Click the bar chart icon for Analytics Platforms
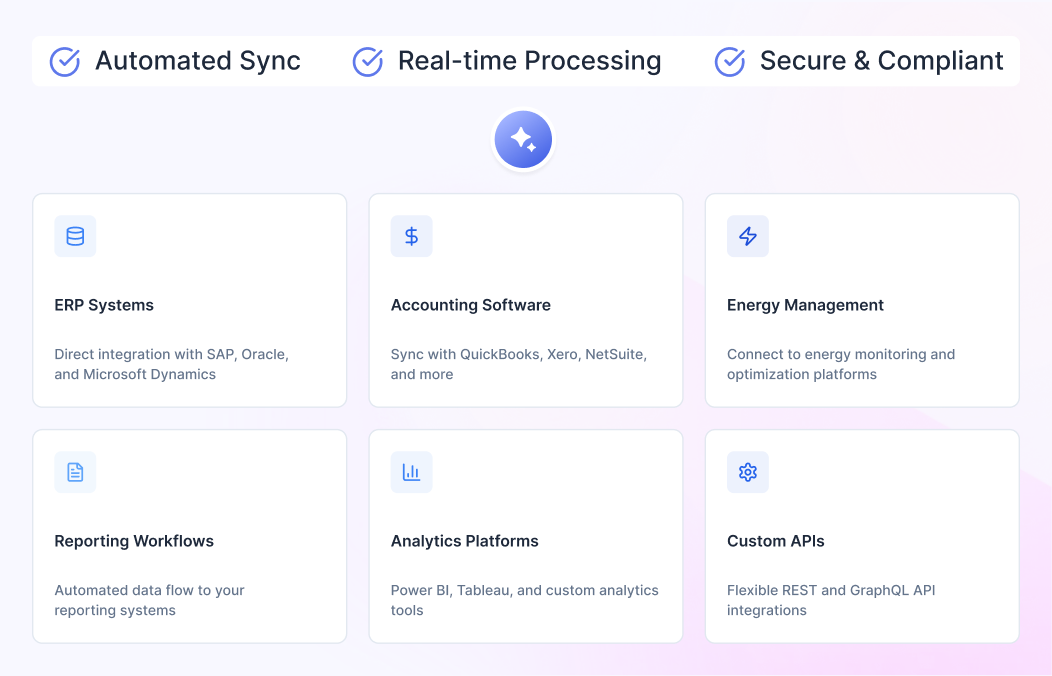The height and width of the screenshot is (676, 1052). (x=411, y=472)
